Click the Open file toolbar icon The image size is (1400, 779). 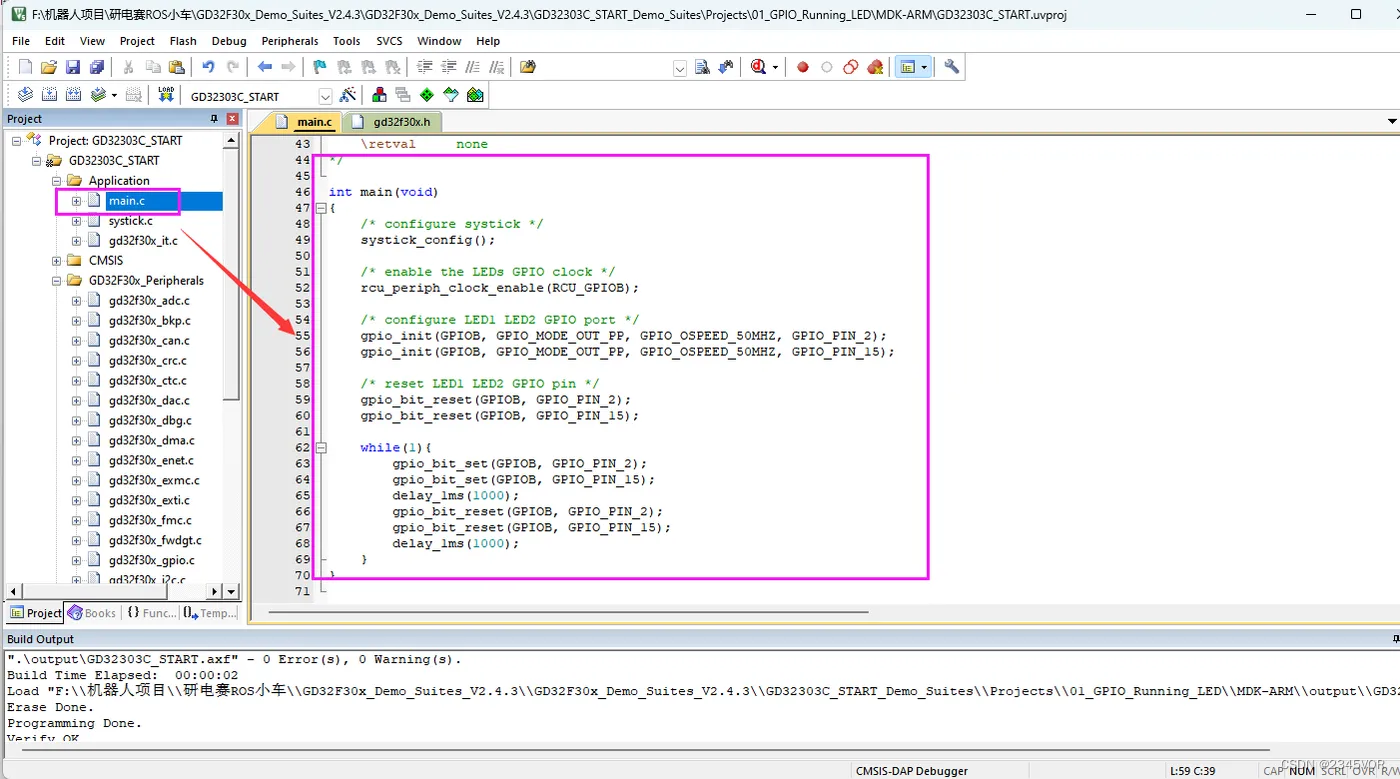pos(48,67)
